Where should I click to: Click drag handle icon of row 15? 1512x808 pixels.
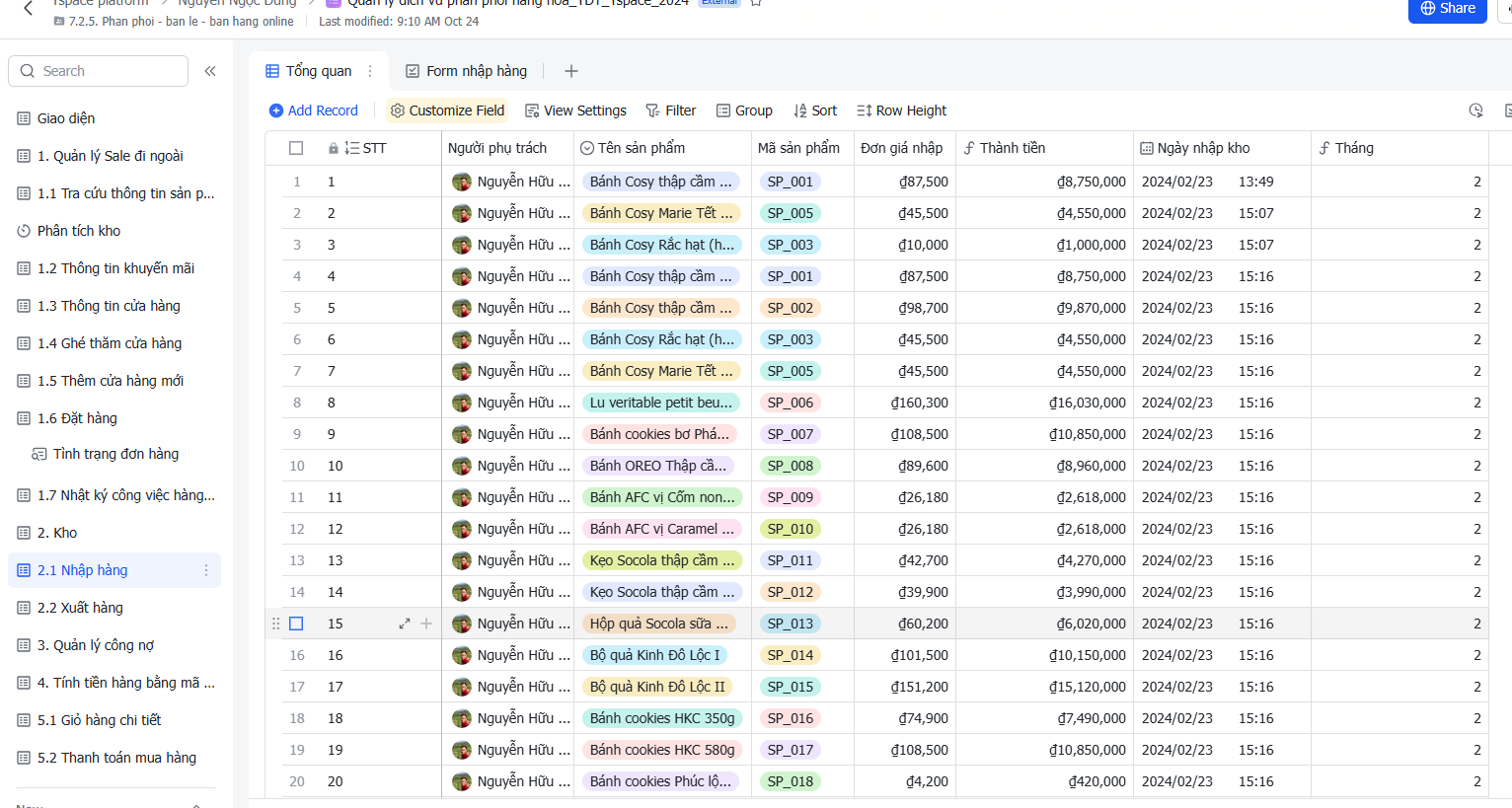tap(275, 624)
